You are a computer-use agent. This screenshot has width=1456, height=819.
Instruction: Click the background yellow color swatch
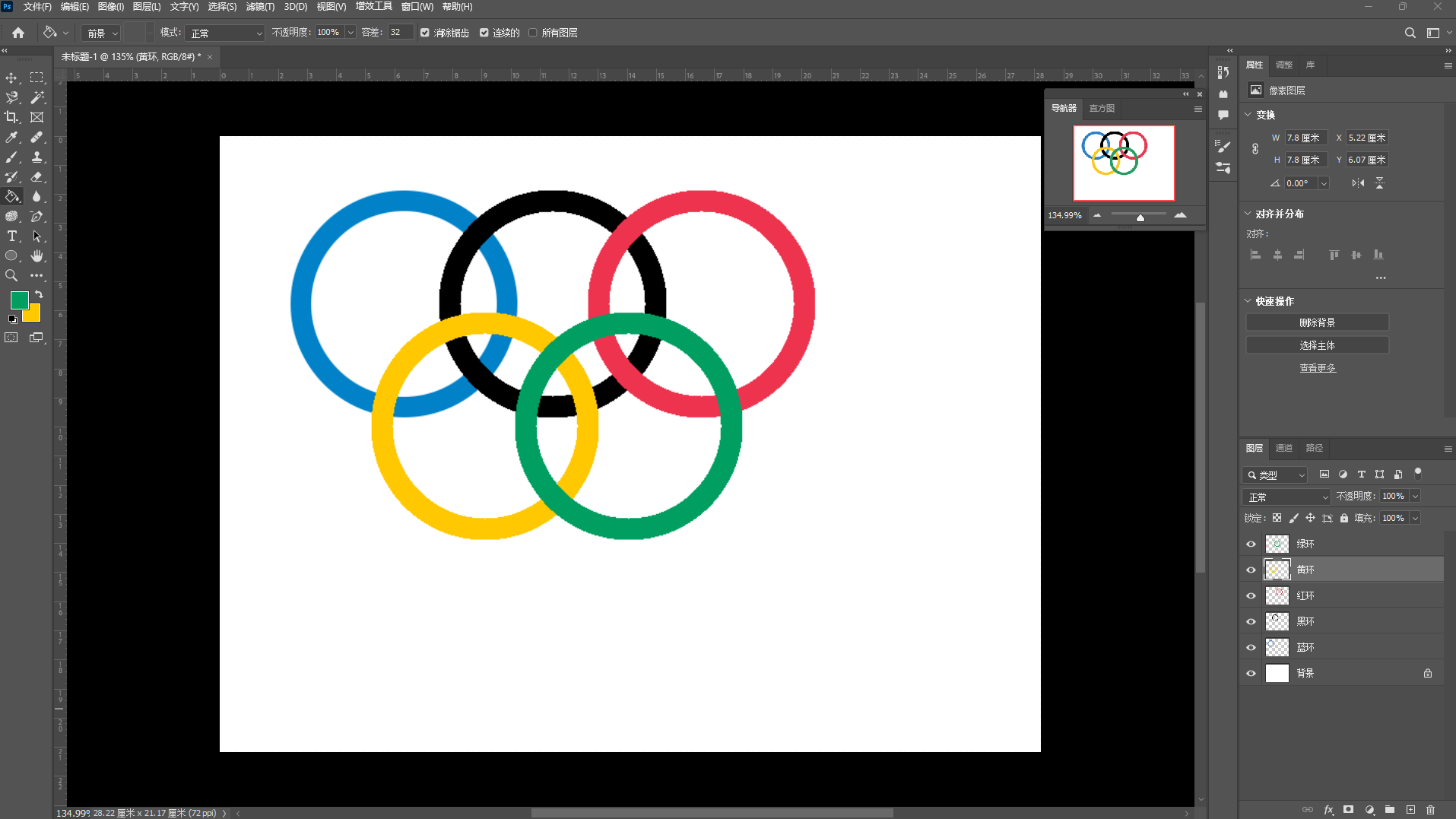pyautogui.click(x=33, y=315)
